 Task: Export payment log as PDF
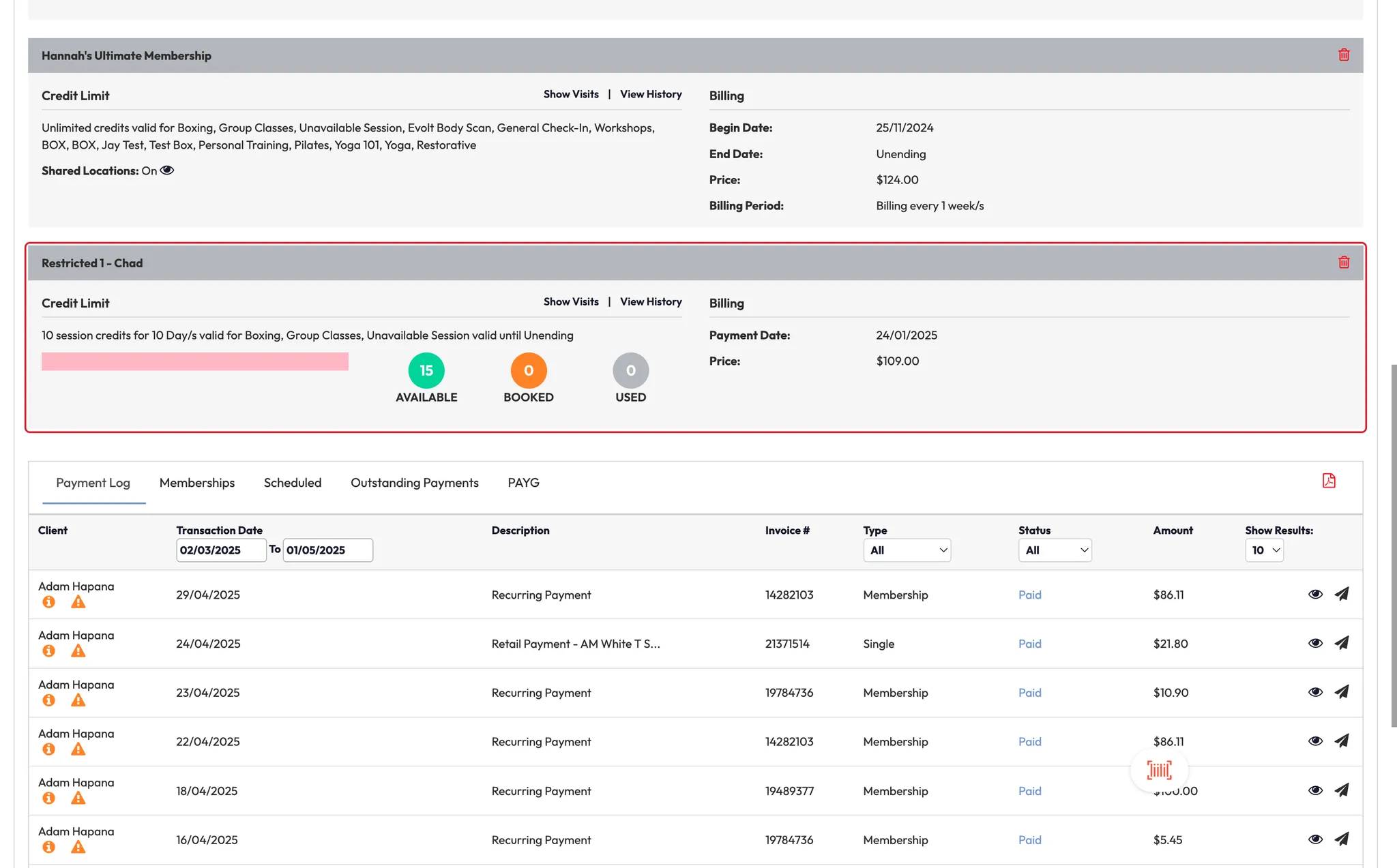pyautogui.click(x=1328, y=481)
